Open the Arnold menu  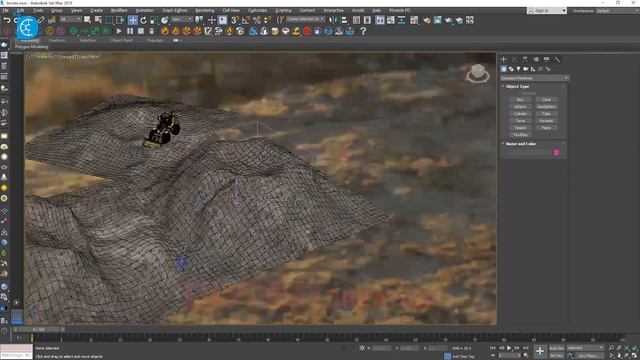[358, 11]
